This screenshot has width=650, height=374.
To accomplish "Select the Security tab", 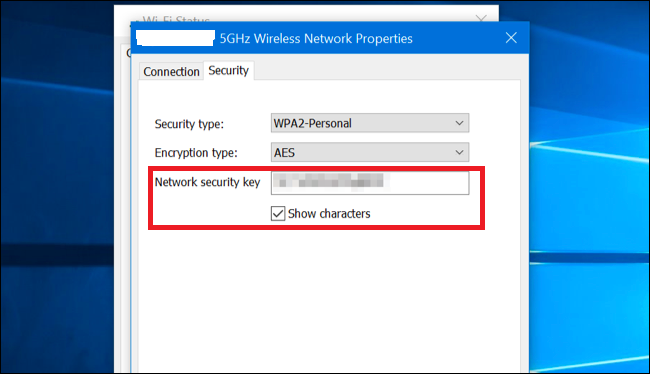I will click(x=228, y=70).
